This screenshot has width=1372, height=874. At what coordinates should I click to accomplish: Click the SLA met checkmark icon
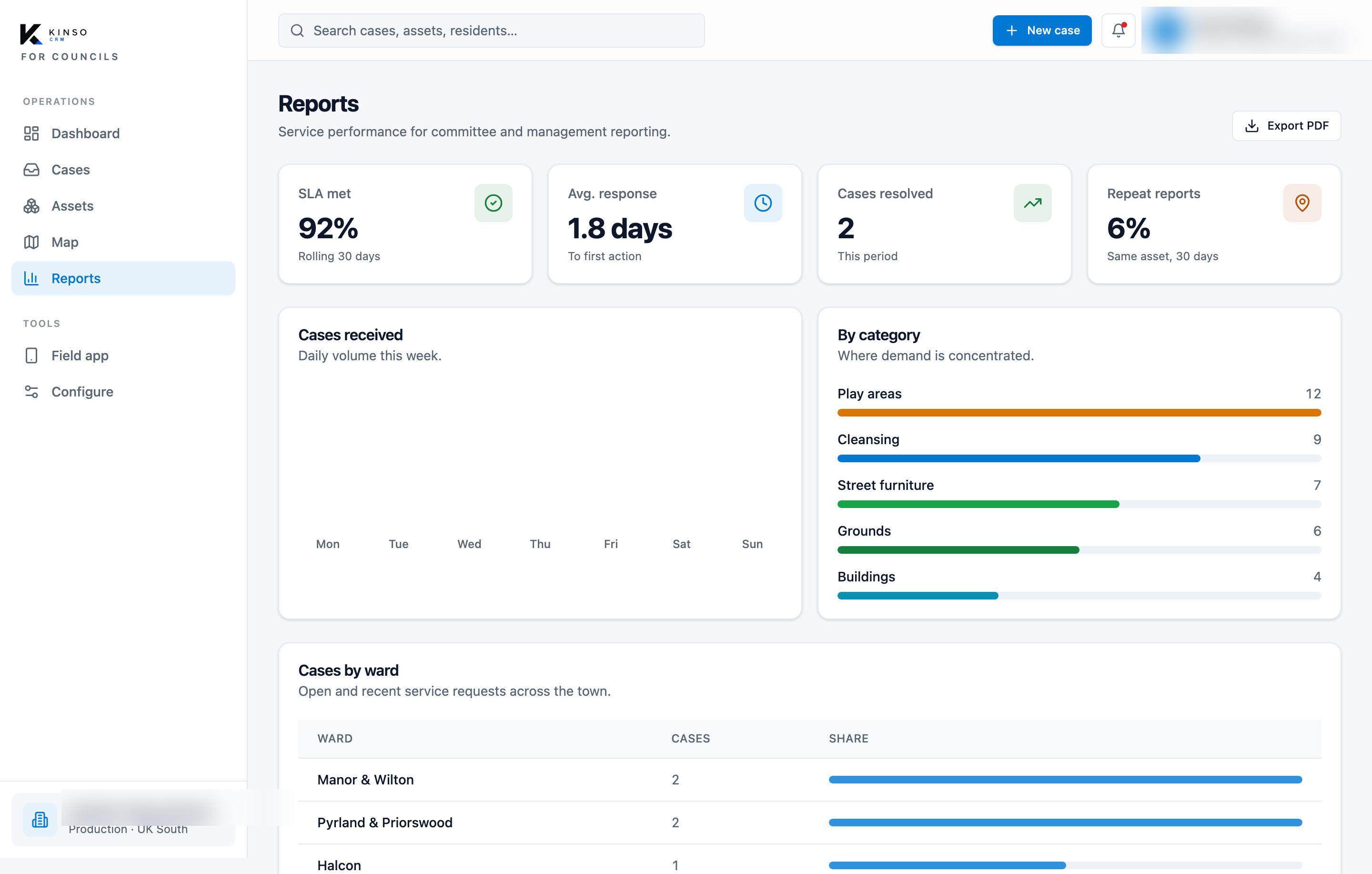pos(493,203)
